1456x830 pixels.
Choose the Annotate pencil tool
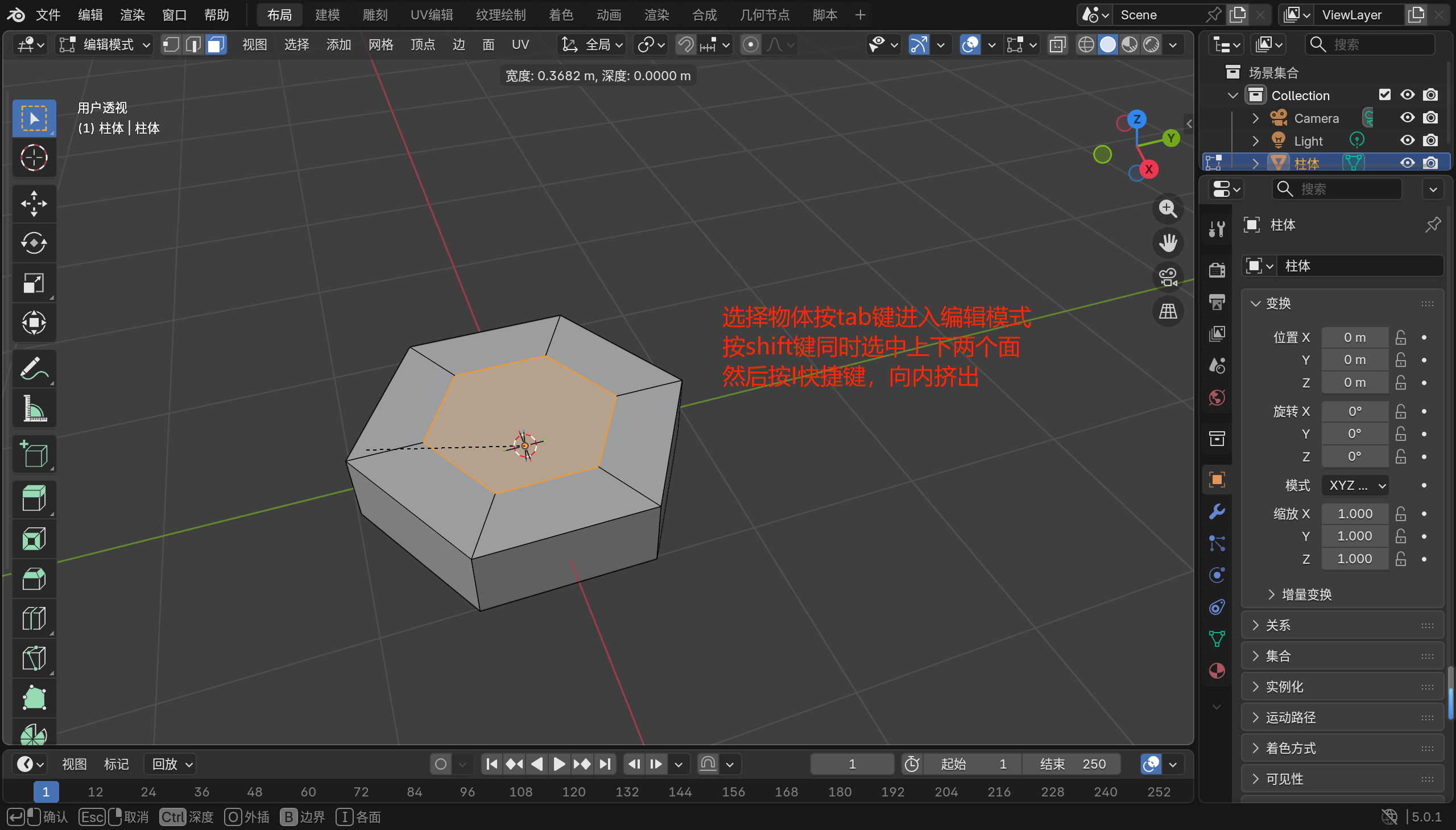point(34,369)
